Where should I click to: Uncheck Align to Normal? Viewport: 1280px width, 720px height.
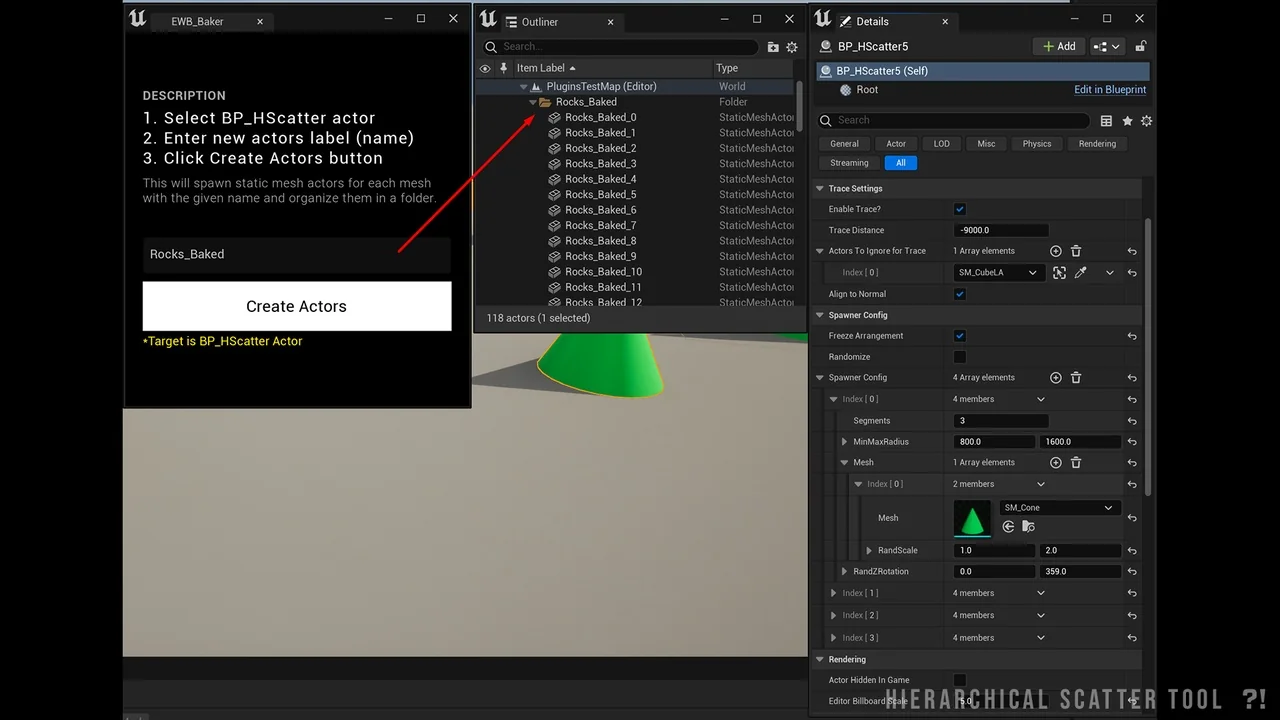959,293
